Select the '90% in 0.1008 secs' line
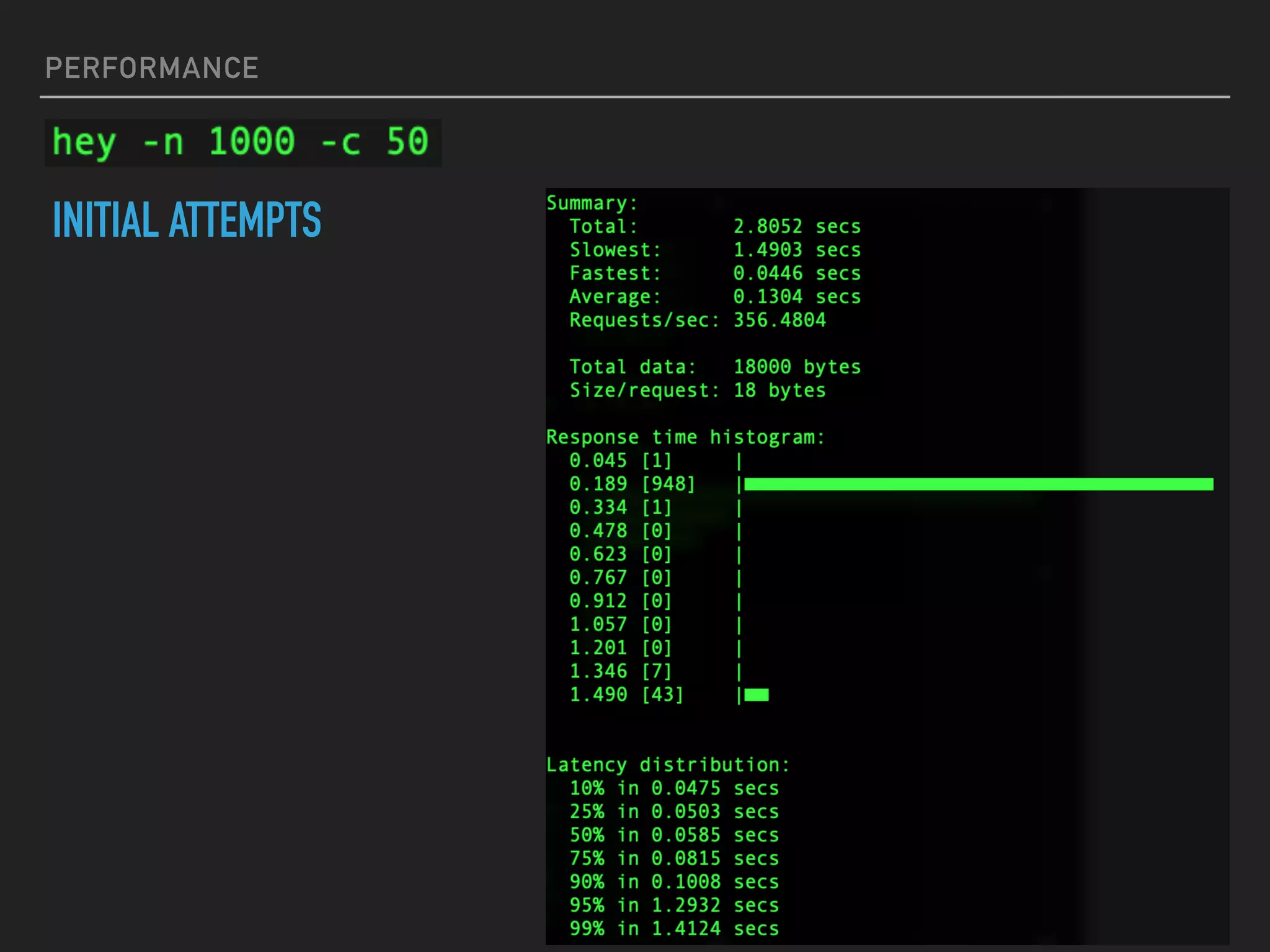1270x952 pixels. 674,882
